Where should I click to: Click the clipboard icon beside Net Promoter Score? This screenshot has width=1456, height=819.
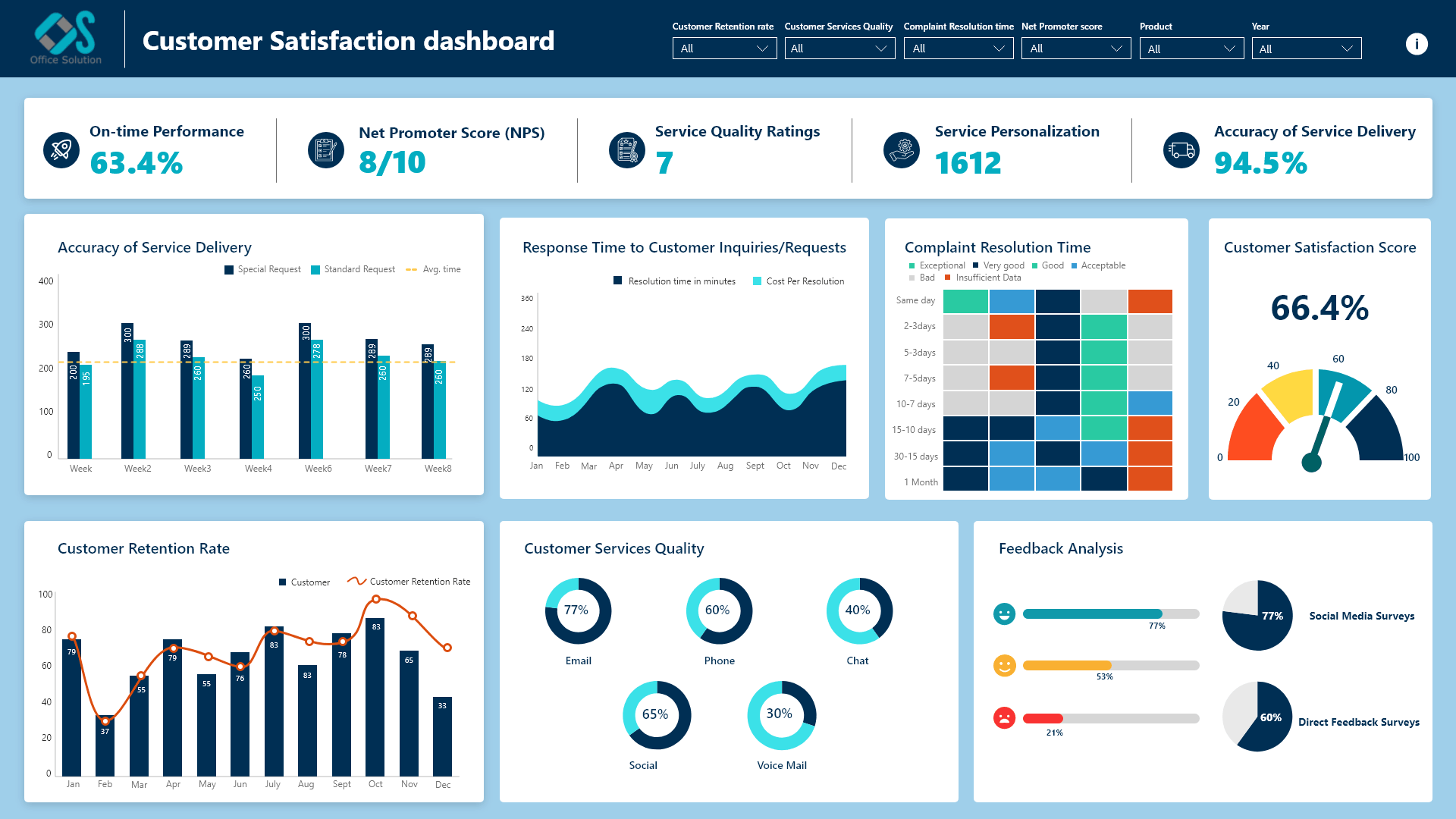point(326,149)
